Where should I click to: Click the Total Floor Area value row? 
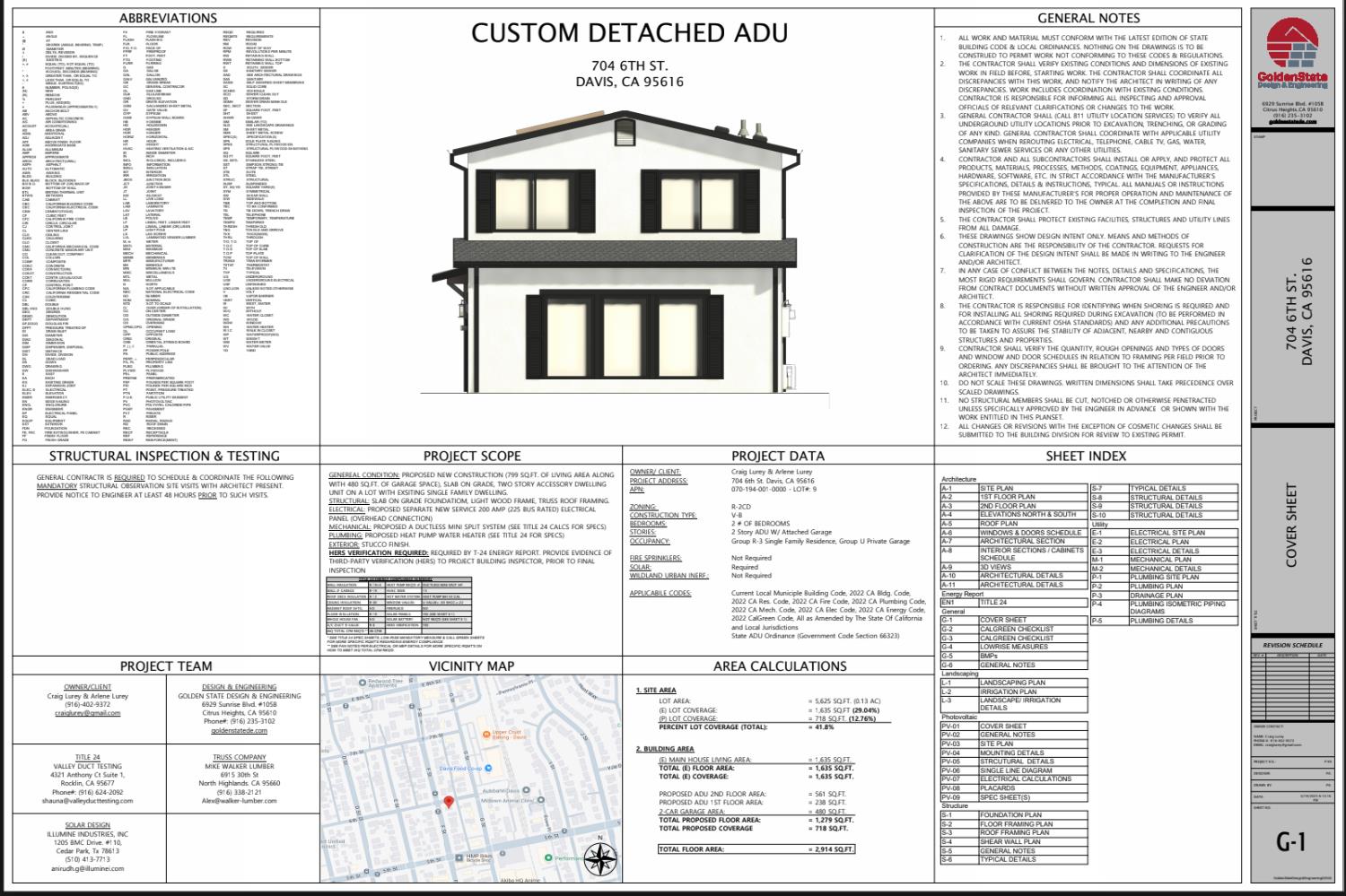tap(756, 848)
